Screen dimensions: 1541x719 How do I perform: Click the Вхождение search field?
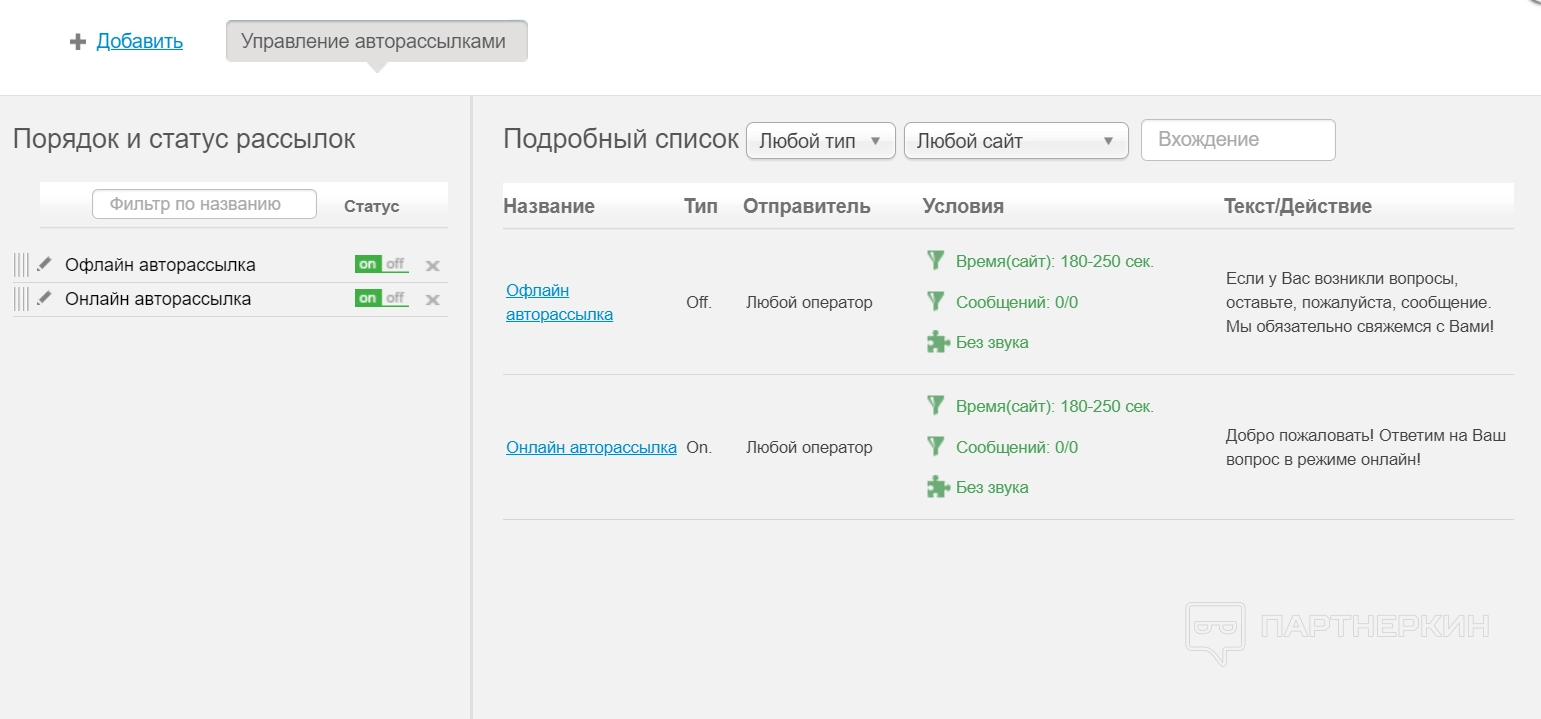1237,140
